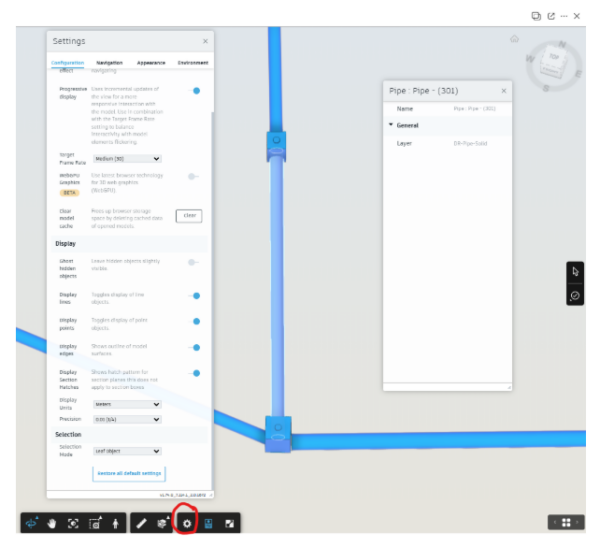Click the Home view icon
The image size is (600, 547).
pos(514,39)
